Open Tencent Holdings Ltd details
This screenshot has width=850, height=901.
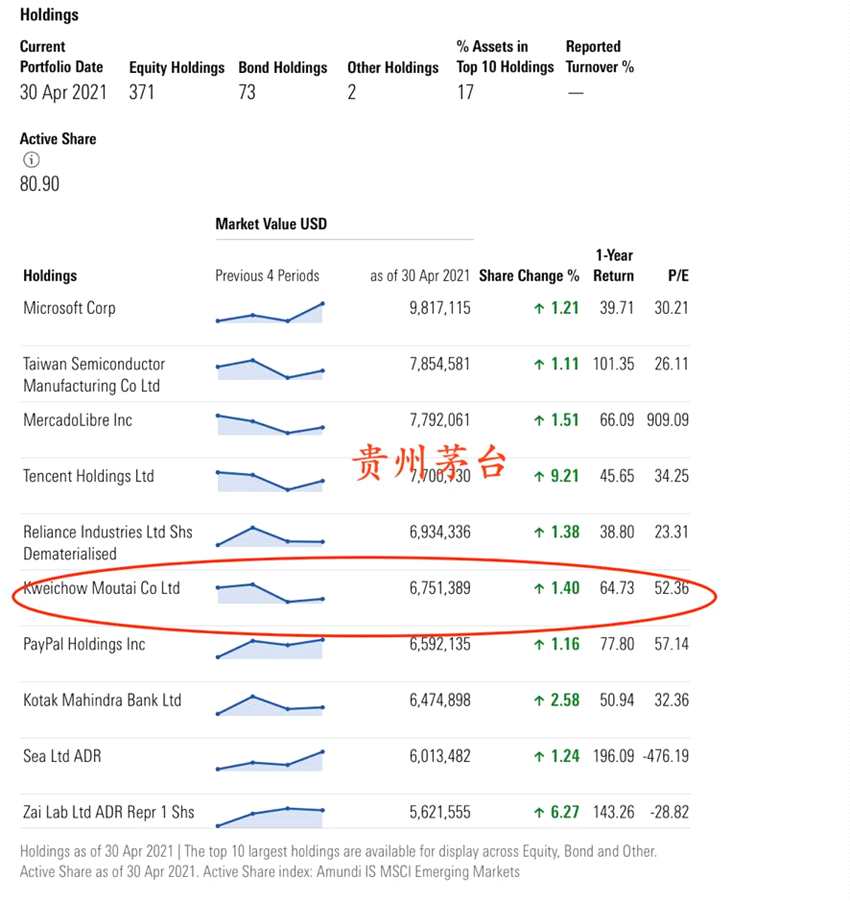pos(88,476)
